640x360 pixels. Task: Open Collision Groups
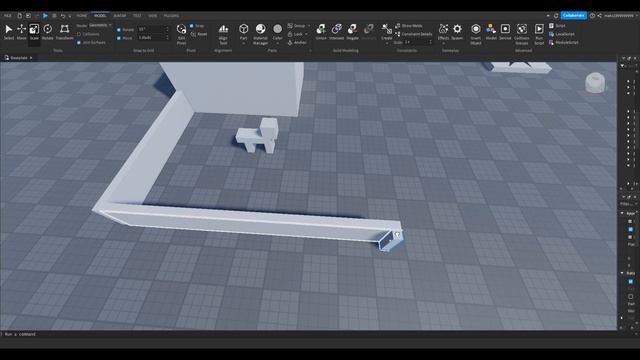point(522,34)
